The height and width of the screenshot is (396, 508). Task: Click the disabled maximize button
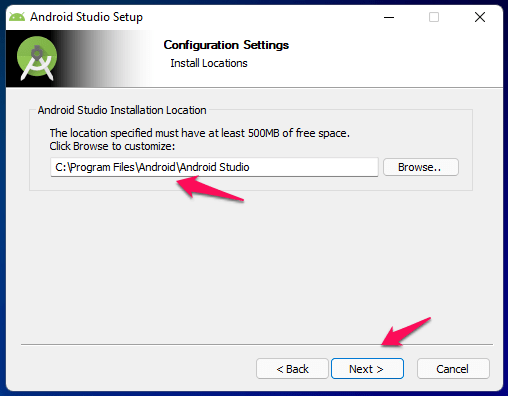pos(434,17)
